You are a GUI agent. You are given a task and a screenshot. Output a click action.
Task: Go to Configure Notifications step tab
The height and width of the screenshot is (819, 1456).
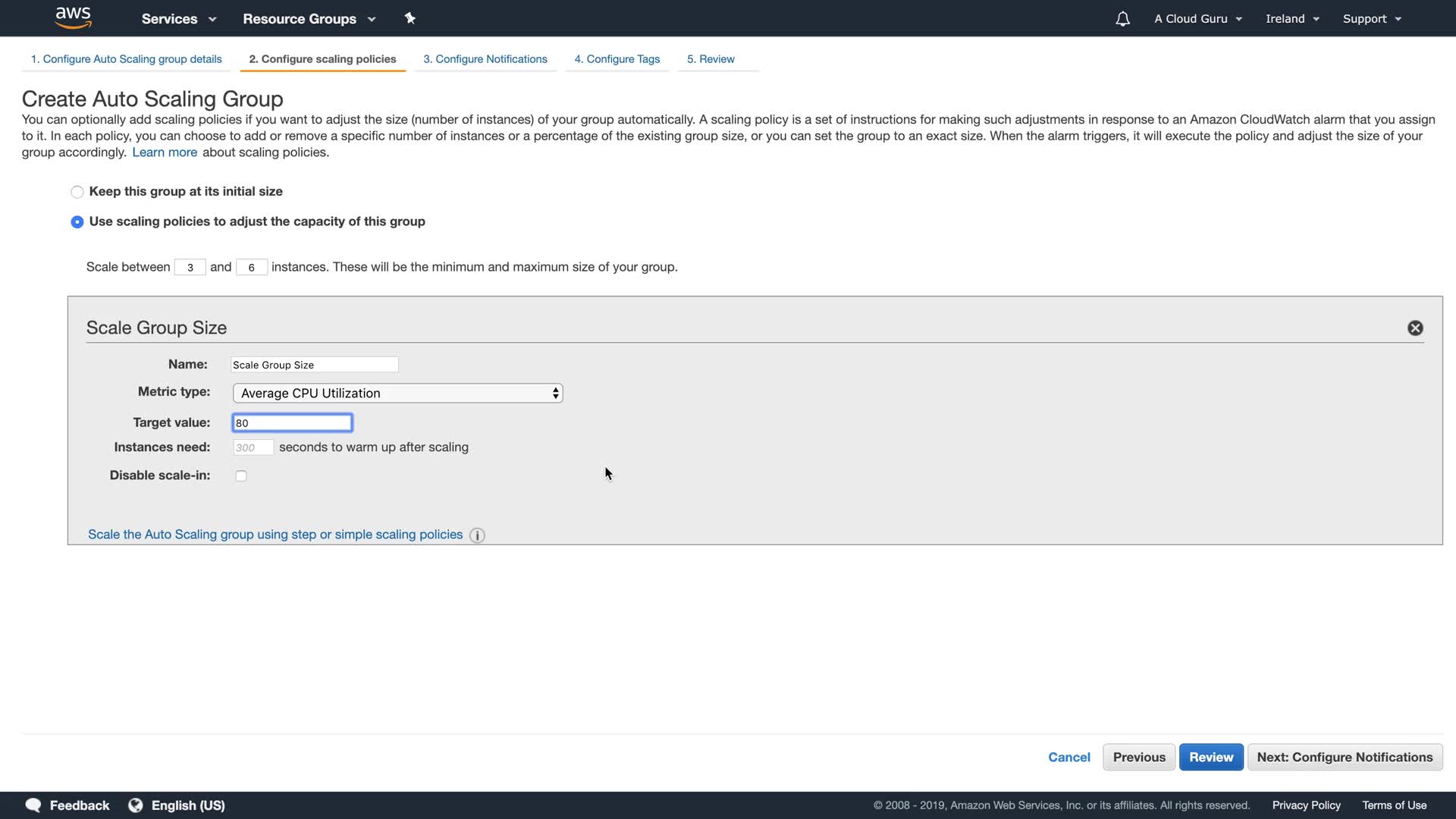click(485, 59)
